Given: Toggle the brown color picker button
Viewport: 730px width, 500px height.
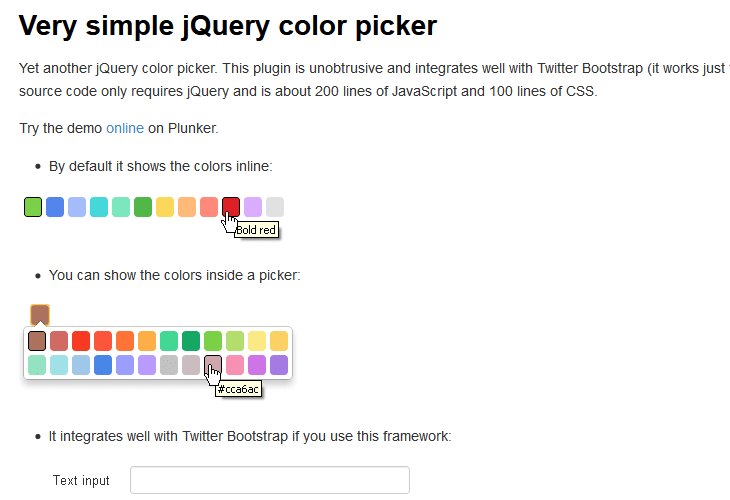Looking at the screenshot, I should click(40, 315).
